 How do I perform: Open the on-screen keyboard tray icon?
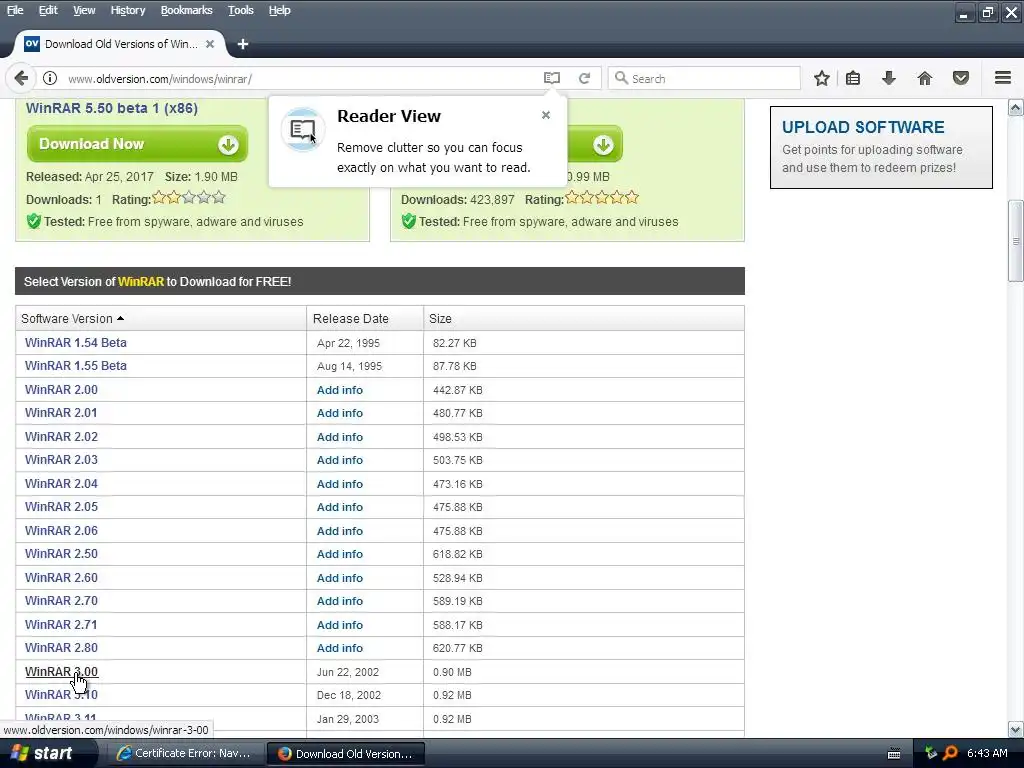(894, 754)
